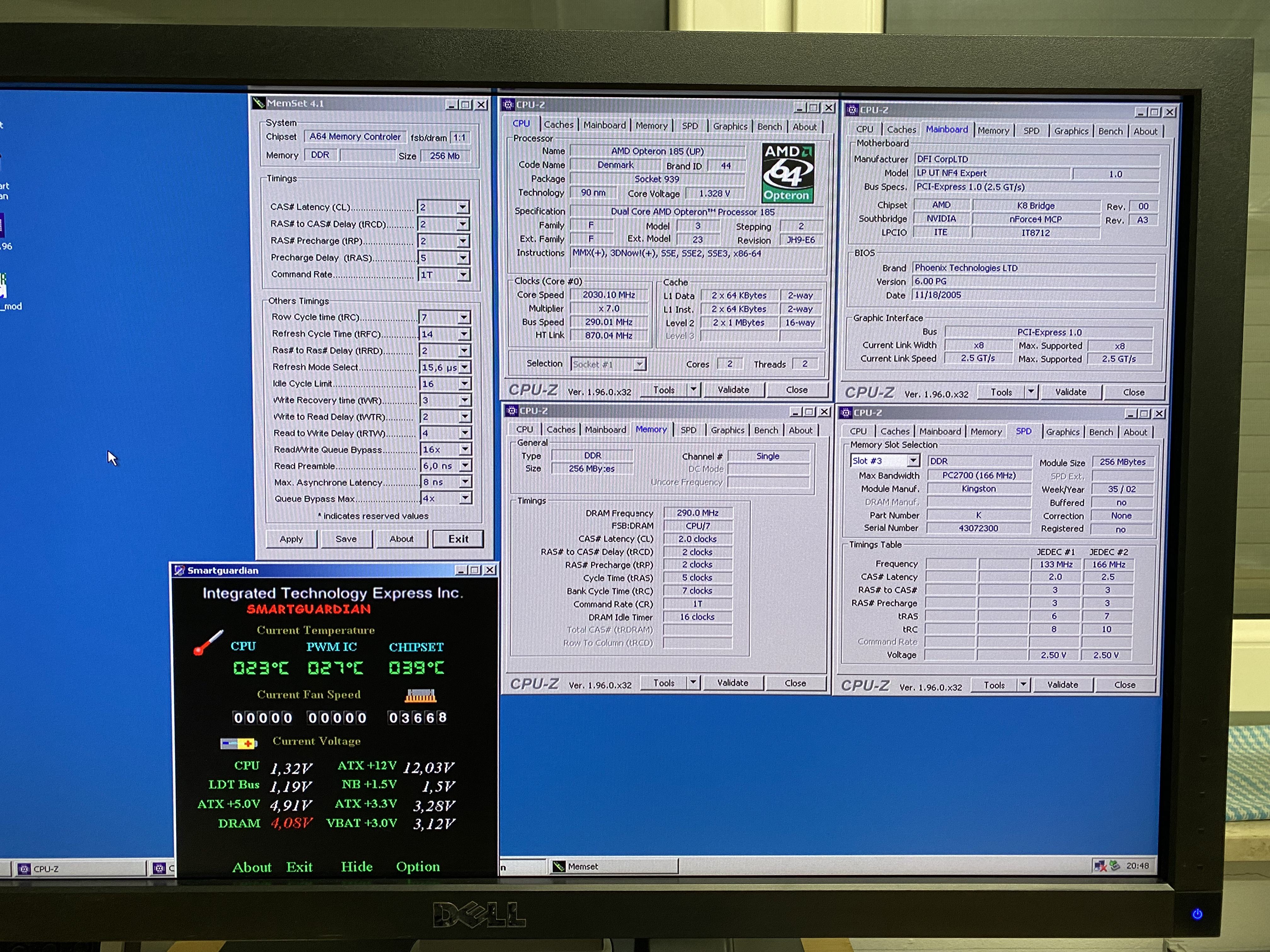The image size is (1270, 952).
Task: Click the system tray network icon
Action: point(1100,866)
